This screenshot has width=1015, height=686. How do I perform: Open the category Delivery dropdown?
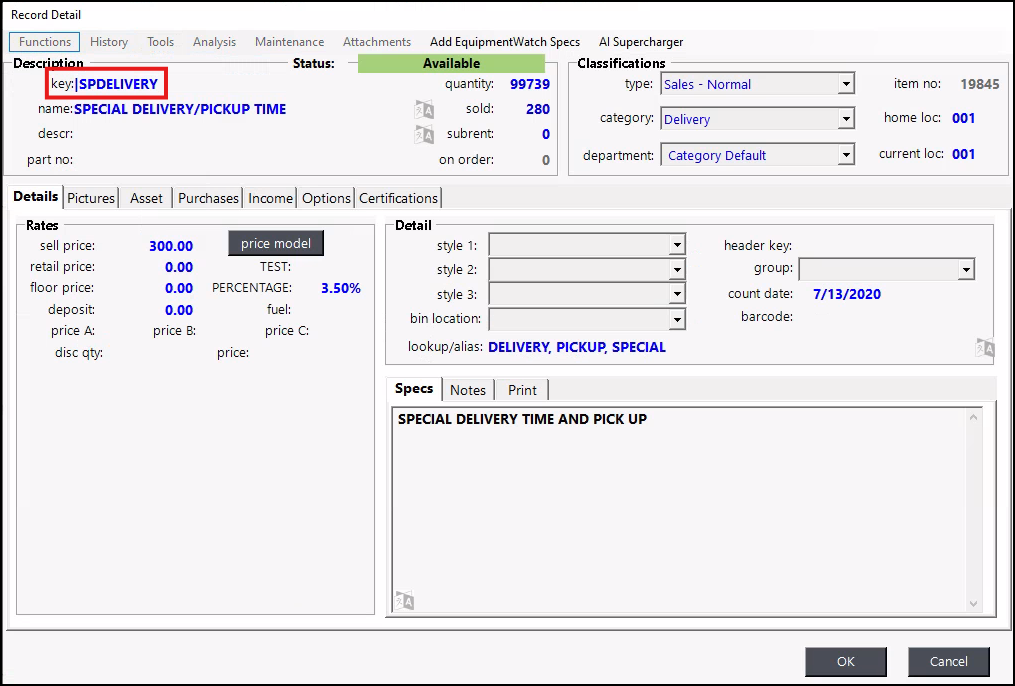846,120
